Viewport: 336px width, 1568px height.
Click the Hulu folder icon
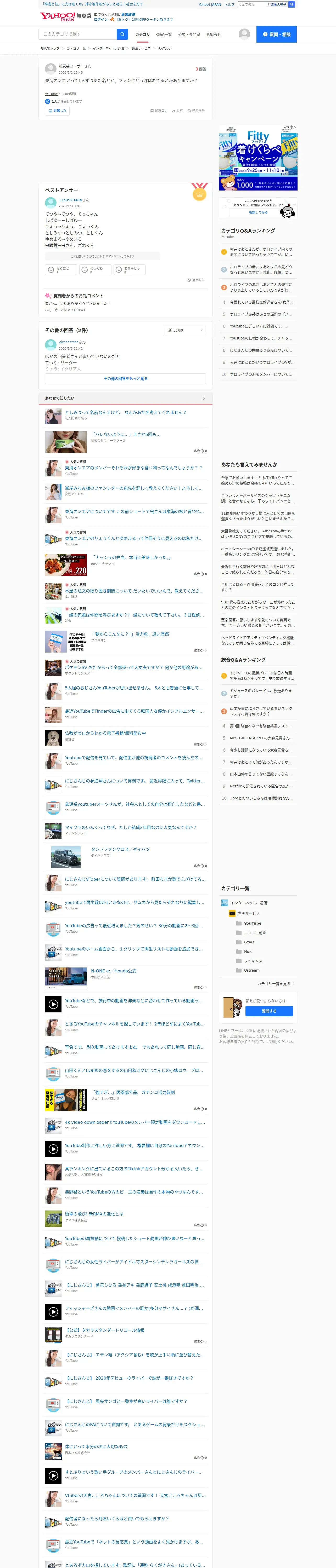click(x=239, y=952)
